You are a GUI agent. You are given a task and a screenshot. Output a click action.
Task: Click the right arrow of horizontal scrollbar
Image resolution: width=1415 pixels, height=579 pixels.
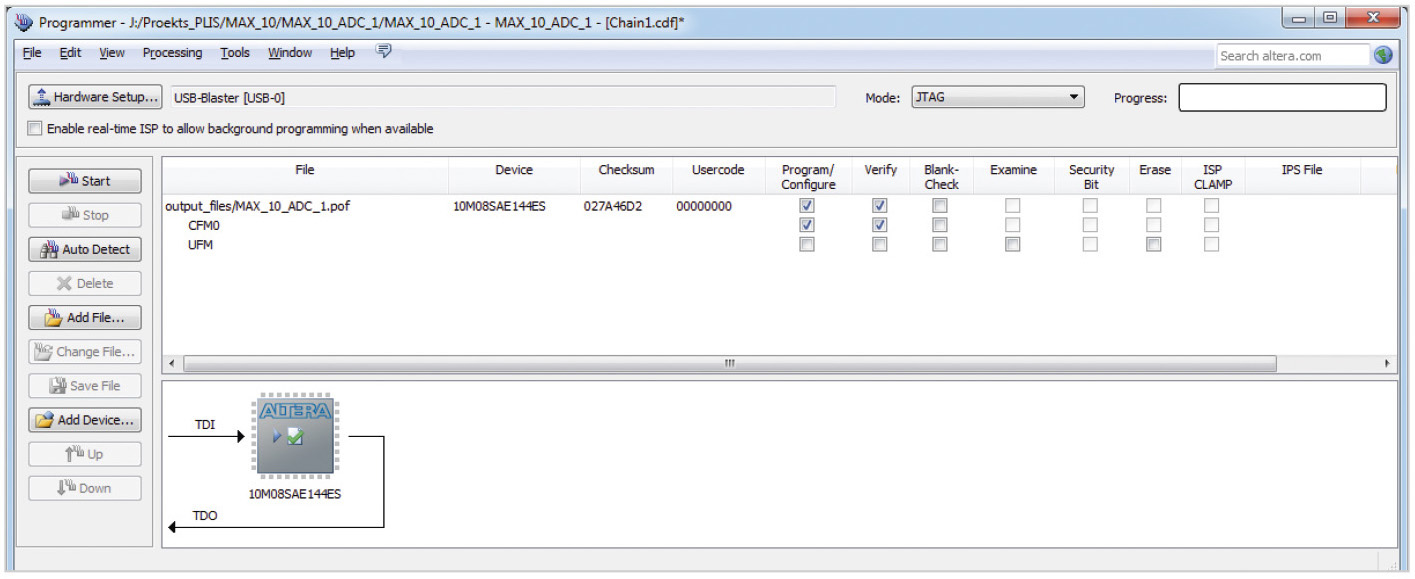(x=1386, y=363)
